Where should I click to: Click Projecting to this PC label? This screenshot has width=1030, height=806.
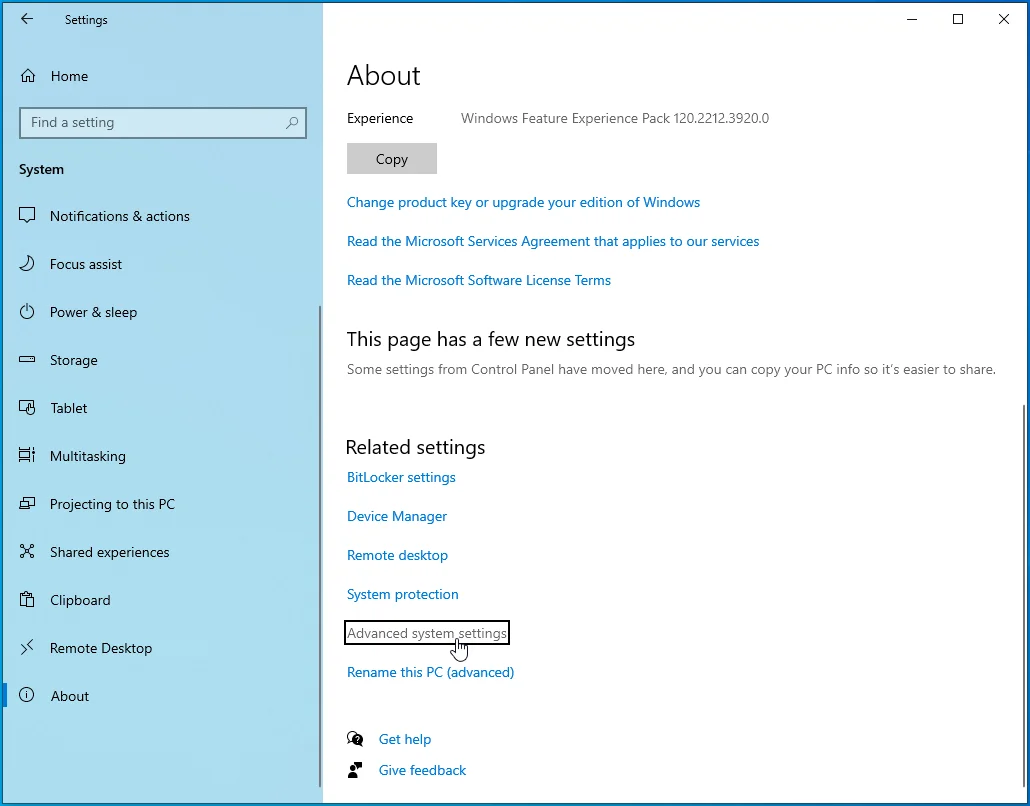coord(112,504)
